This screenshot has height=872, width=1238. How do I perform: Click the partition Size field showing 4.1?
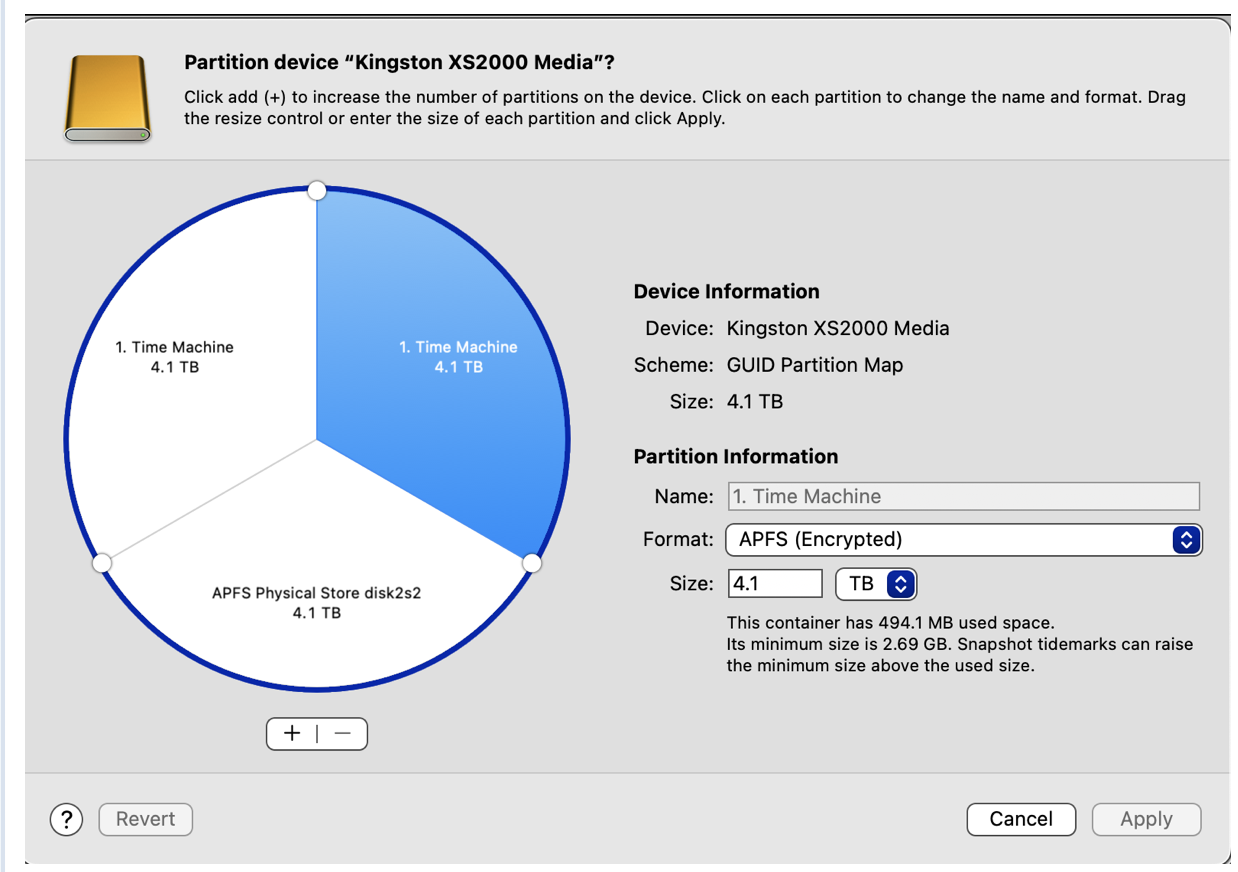coord(775,584)
